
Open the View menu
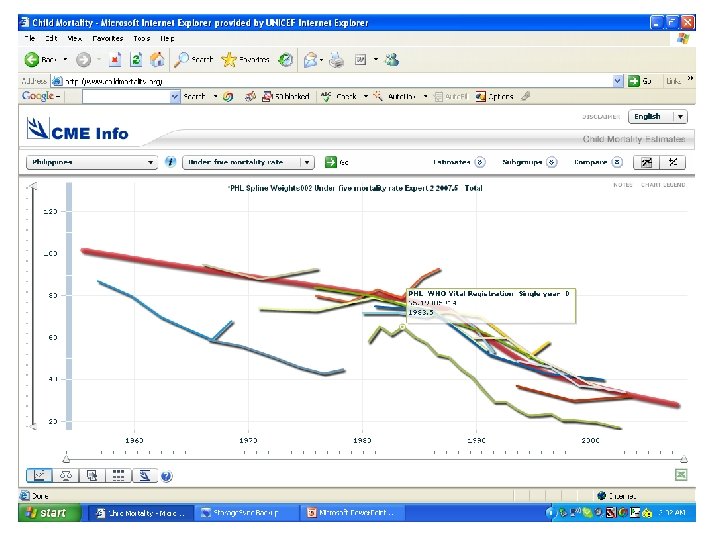coord(74,39)
